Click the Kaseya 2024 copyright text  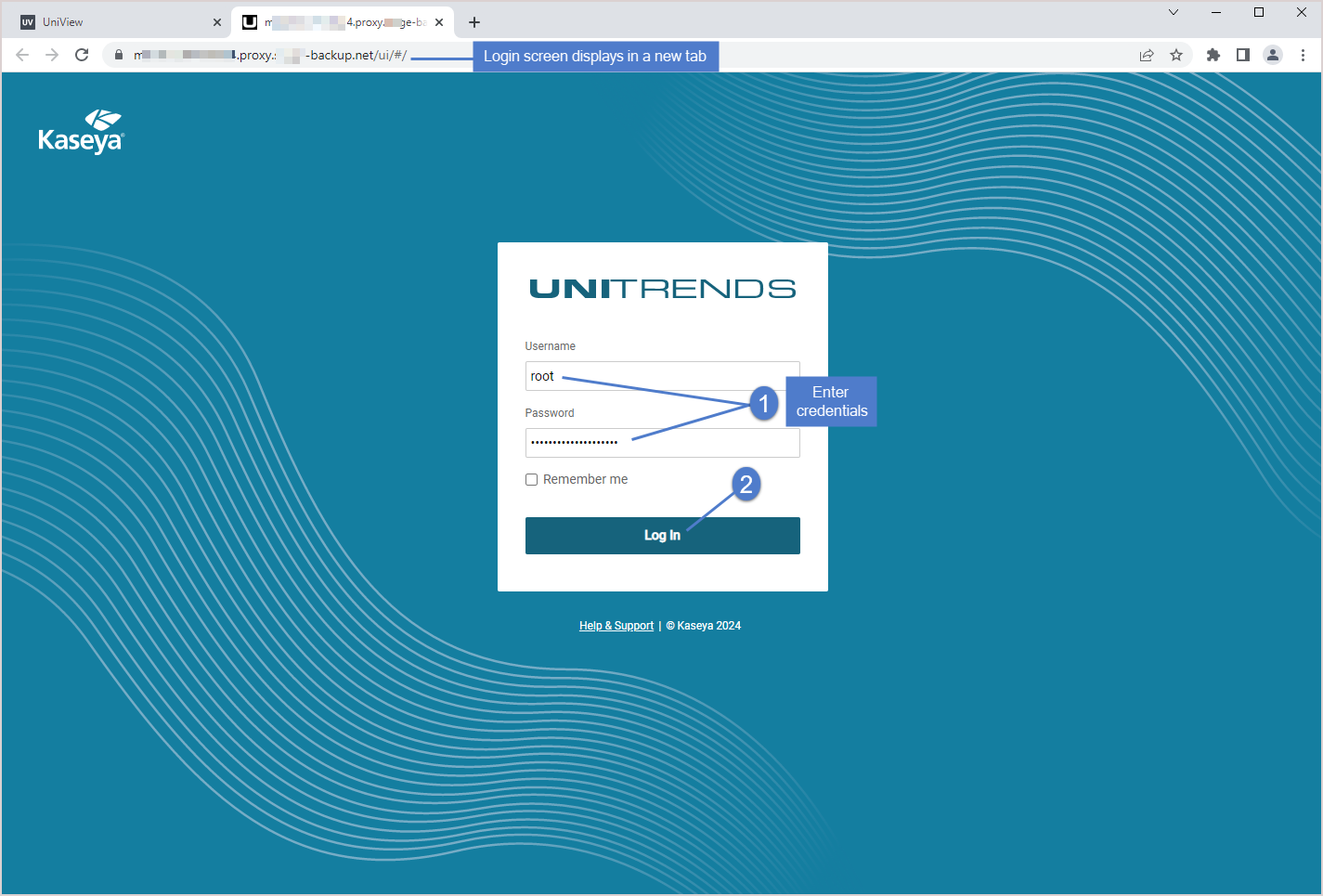coord(704,626)
